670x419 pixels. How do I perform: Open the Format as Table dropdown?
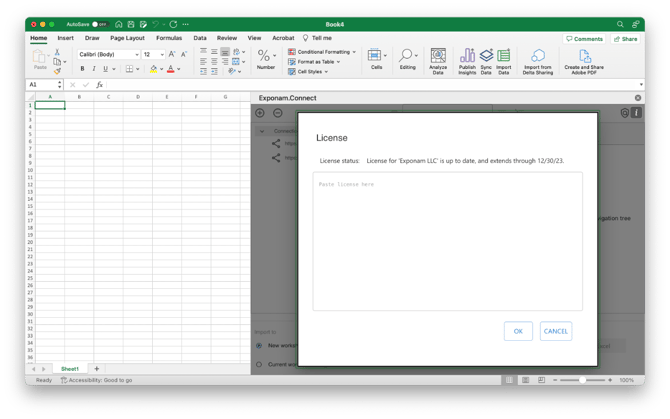[x=314, y=62]
